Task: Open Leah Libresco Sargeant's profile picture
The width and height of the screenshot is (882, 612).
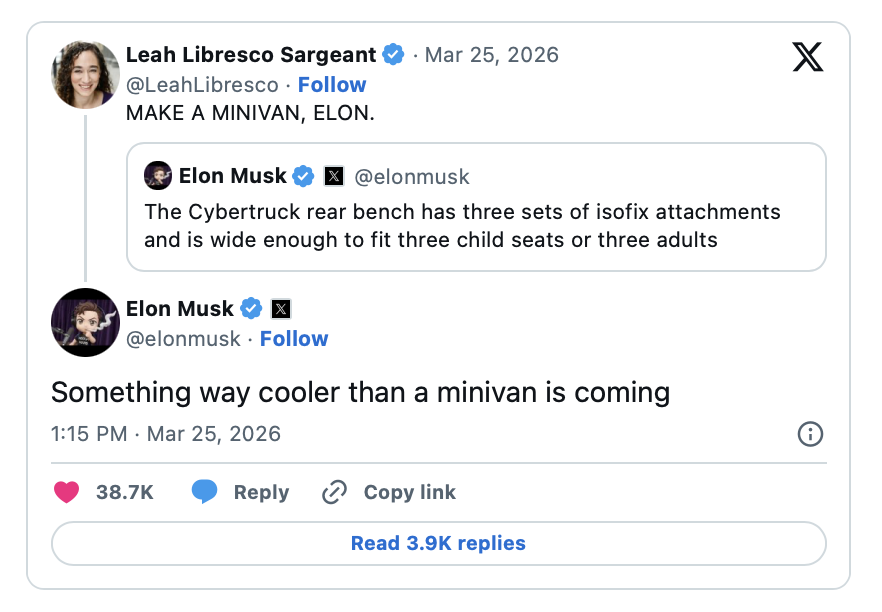Action: (85, 74)
